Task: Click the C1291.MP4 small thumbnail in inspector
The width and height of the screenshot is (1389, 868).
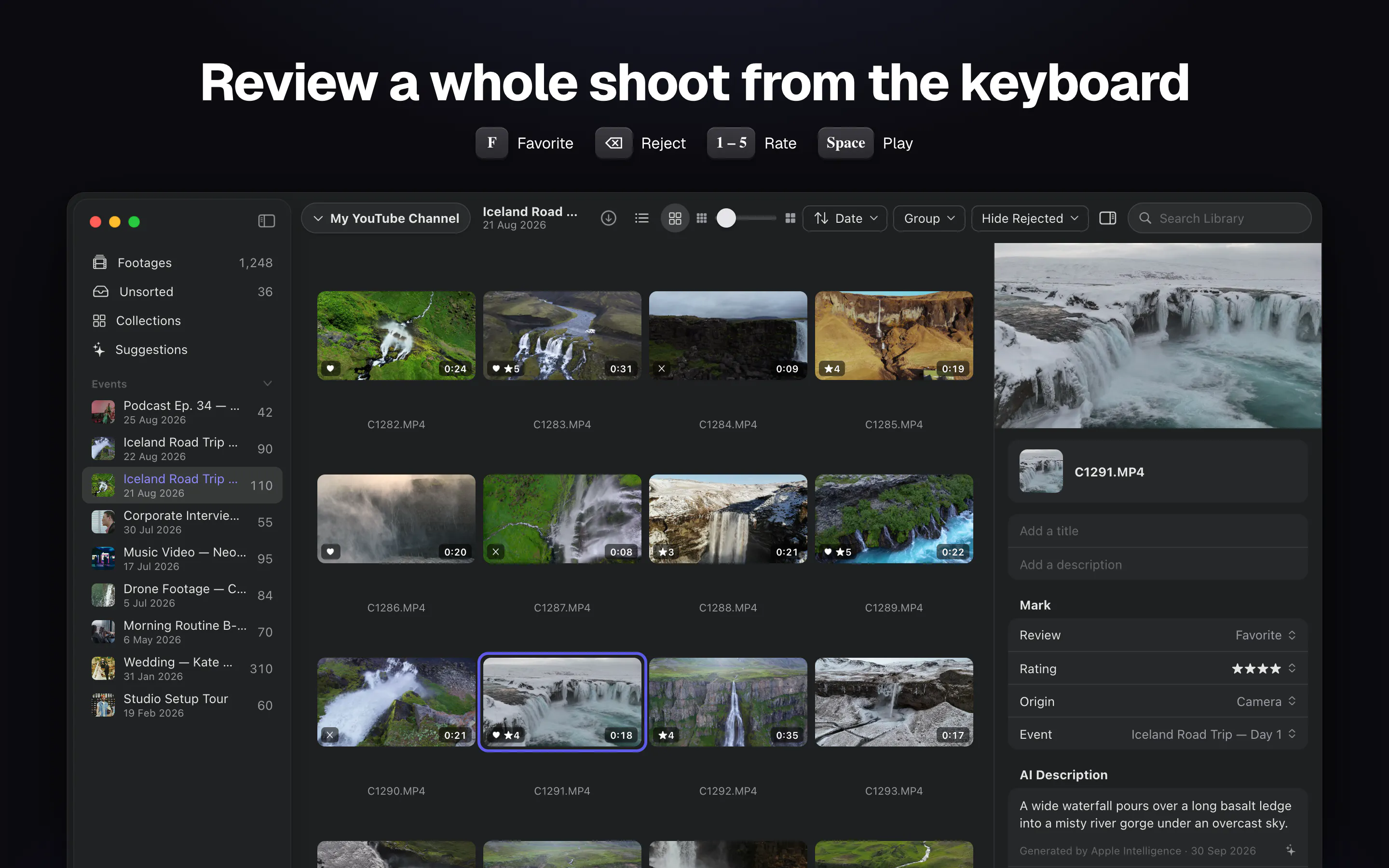Action: point(1041,471)
